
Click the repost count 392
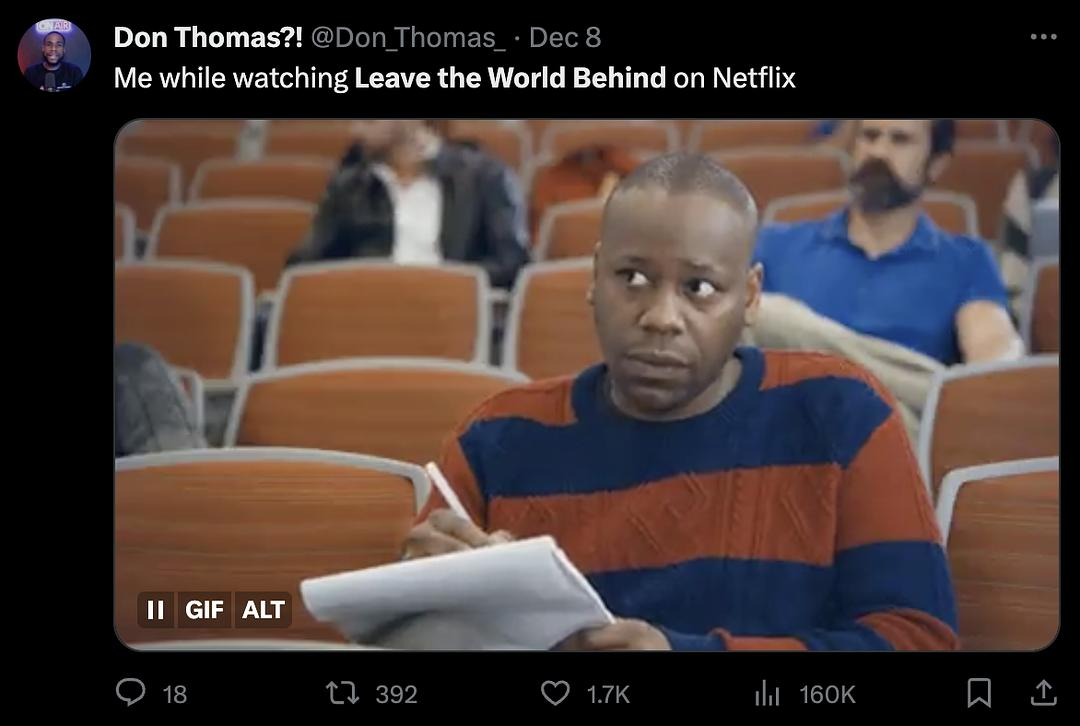pos(396,694)
